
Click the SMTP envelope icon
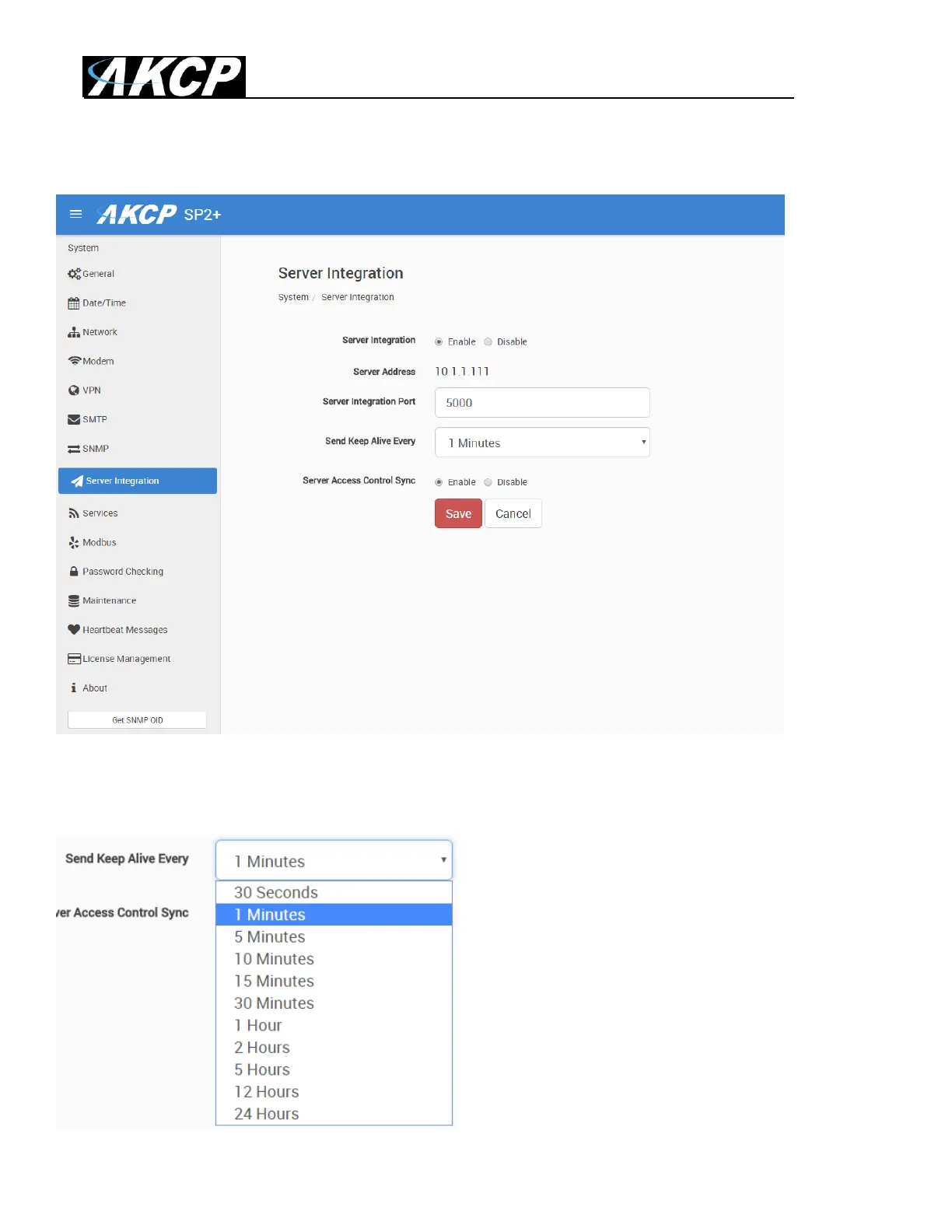[74, 419]
